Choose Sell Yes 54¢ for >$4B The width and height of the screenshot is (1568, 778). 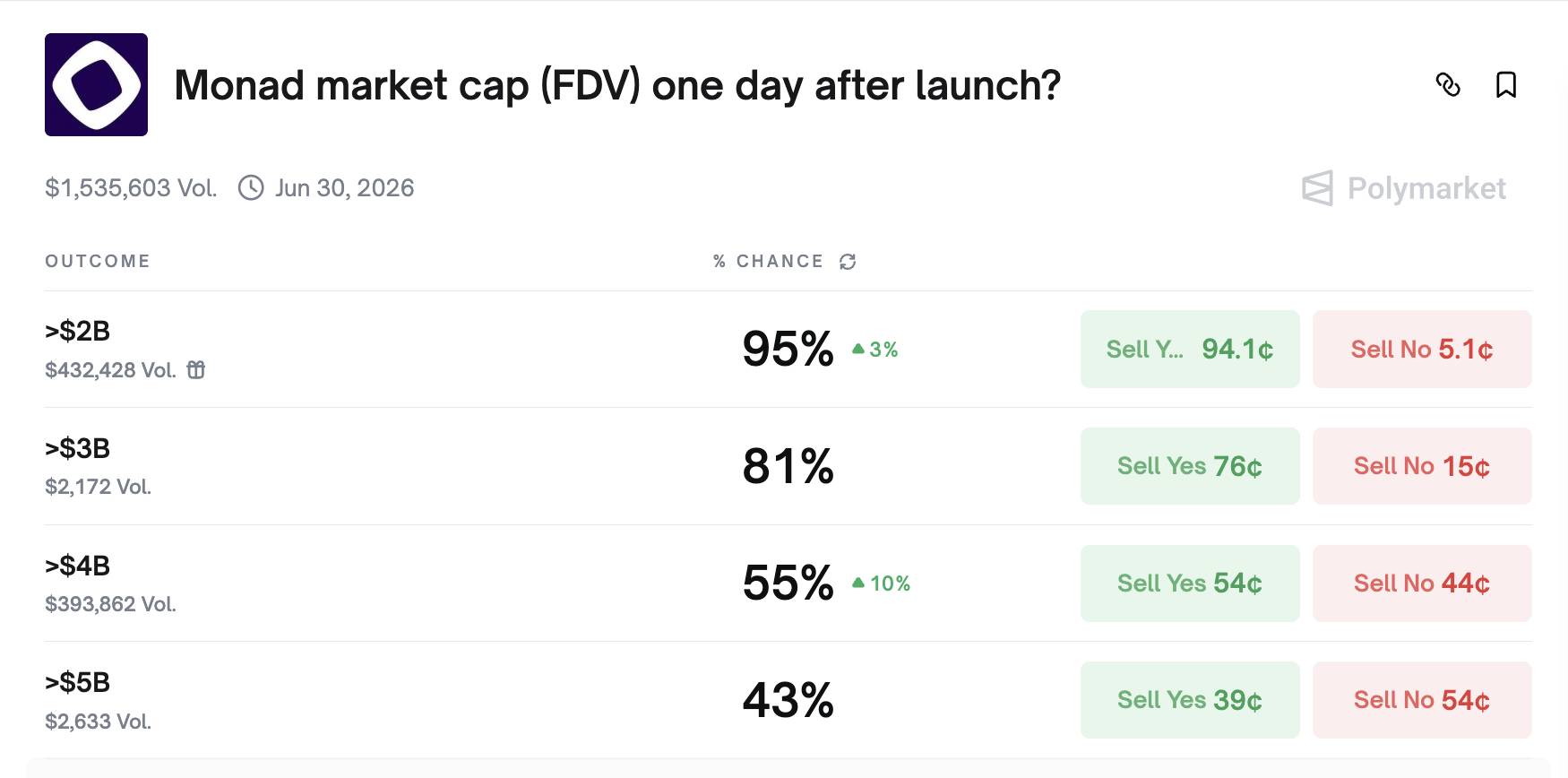click(1189, 583)
